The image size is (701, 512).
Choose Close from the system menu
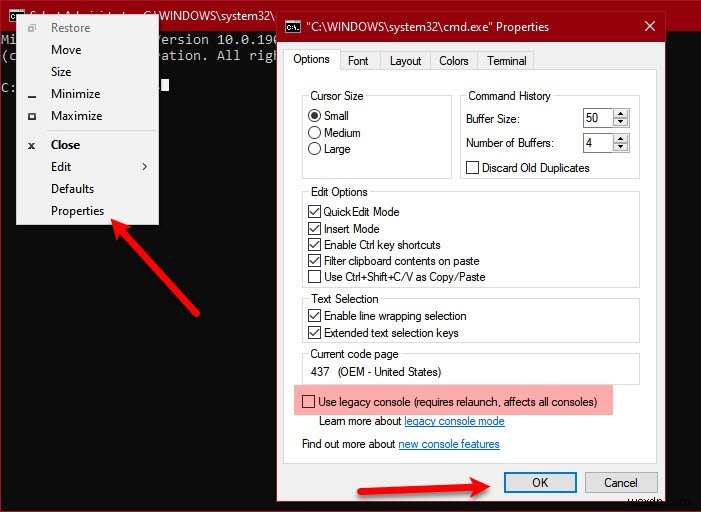click(x=88, y=144)
